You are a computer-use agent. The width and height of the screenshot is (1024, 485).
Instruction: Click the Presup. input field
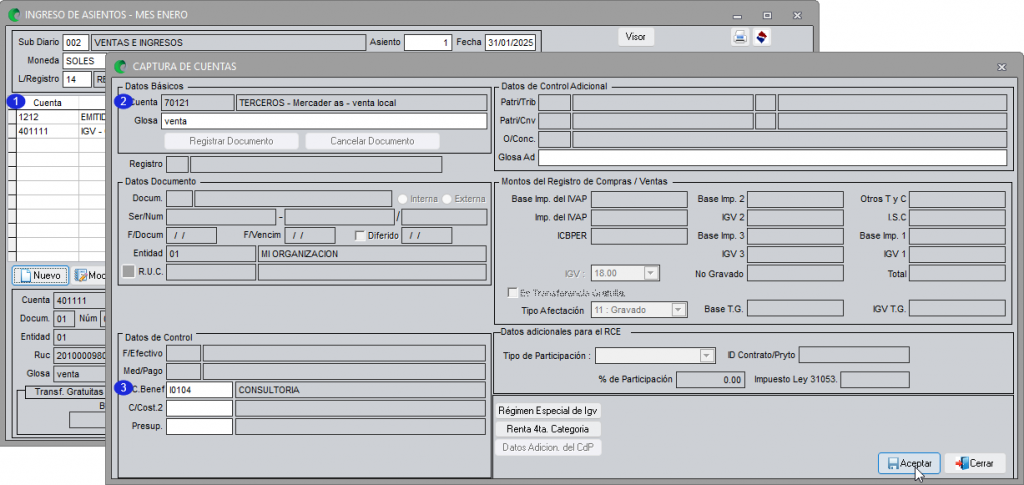tap(199, 426)
